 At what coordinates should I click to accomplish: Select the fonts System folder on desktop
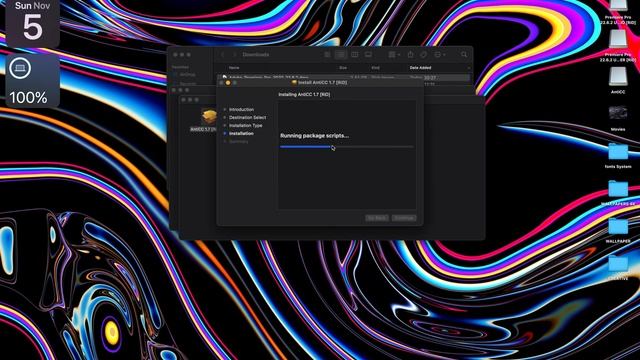(x=618, y=152)
